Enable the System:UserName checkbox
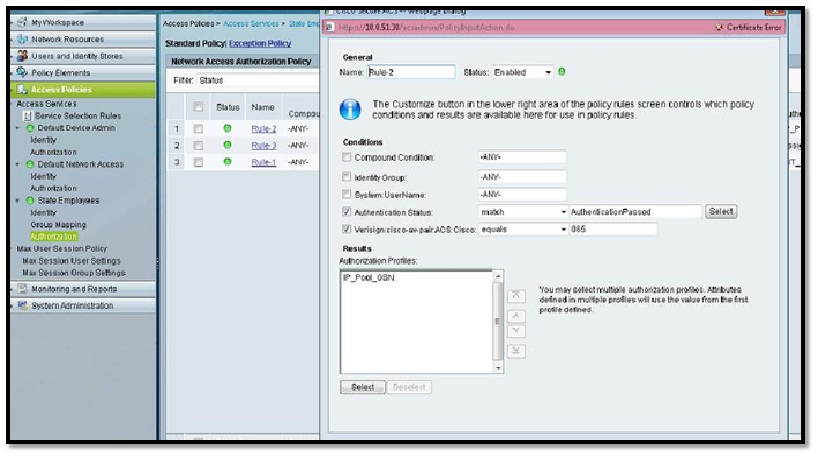The height and width of the screenshot is (460, 819). click(x=346, y=194)
